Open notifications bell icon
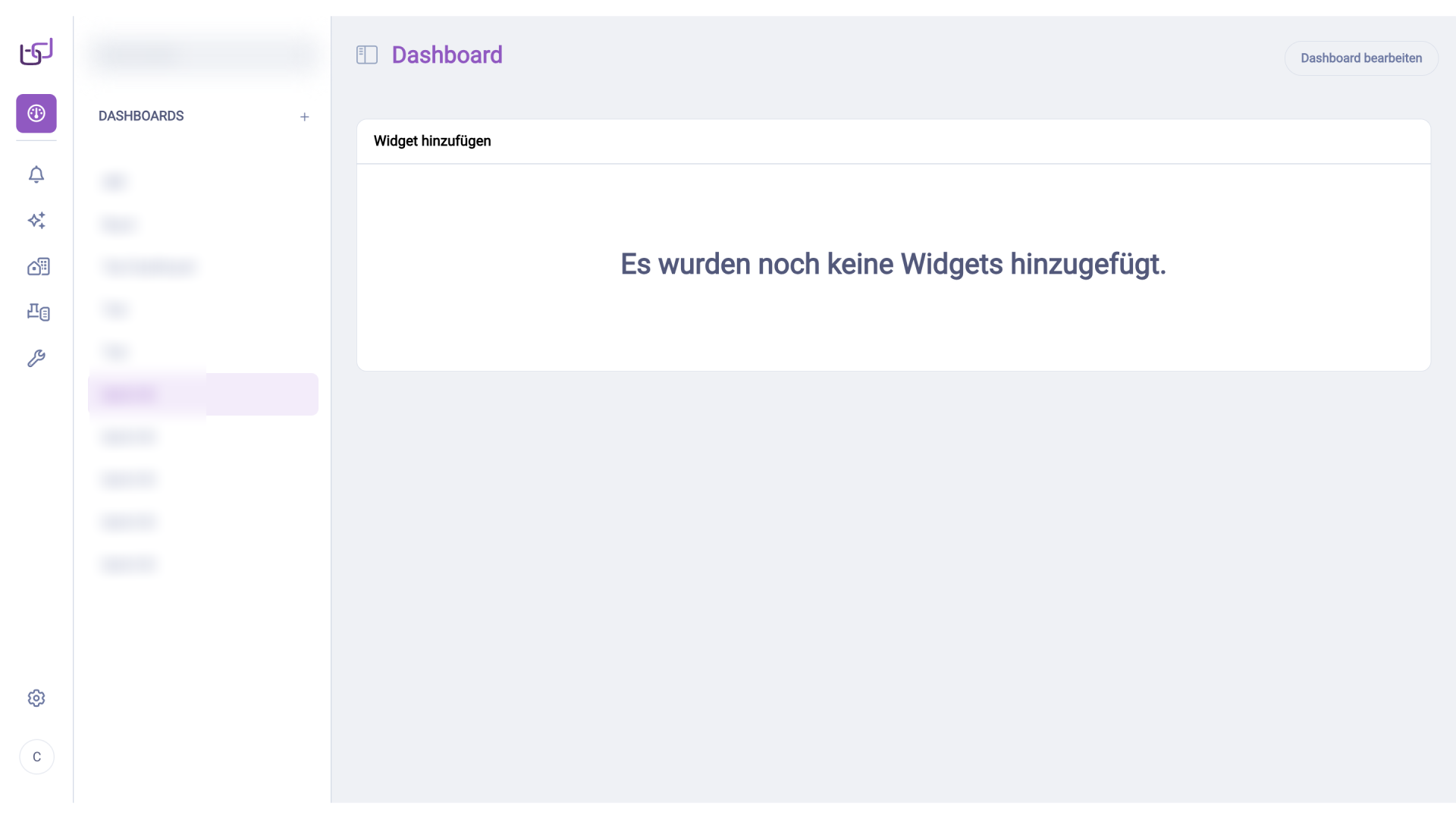This screenshot has height=819, width=1456. pos(36,174)
